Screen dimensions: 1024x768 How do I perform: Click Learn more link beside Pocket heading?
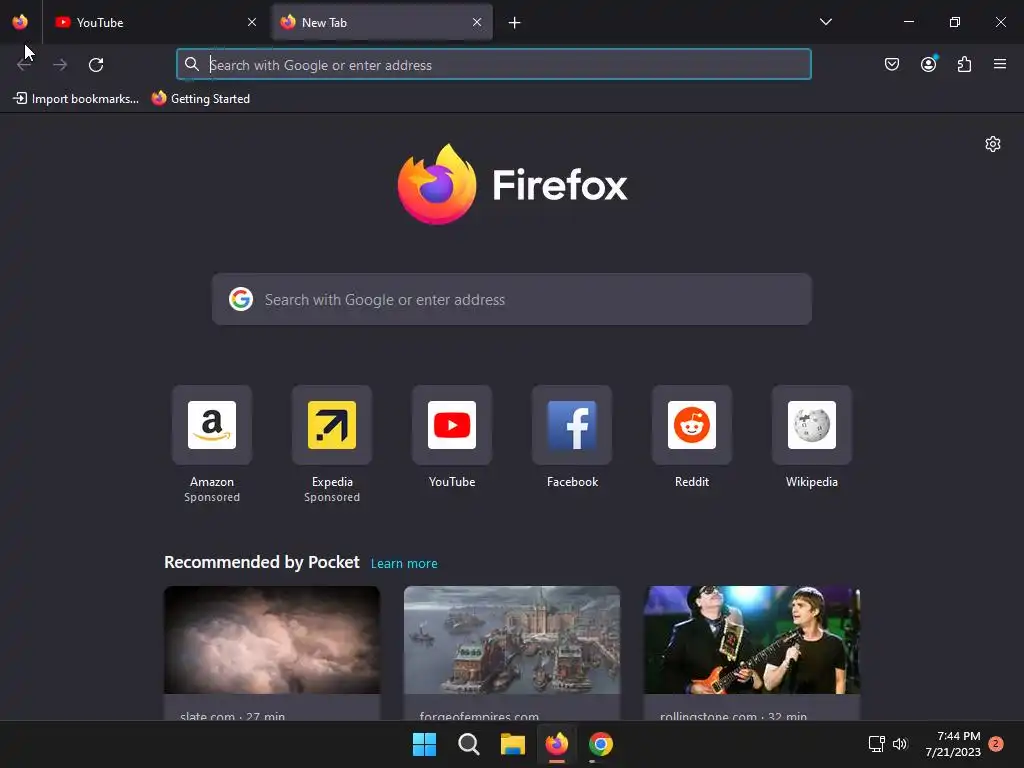[x=404, y=564]
